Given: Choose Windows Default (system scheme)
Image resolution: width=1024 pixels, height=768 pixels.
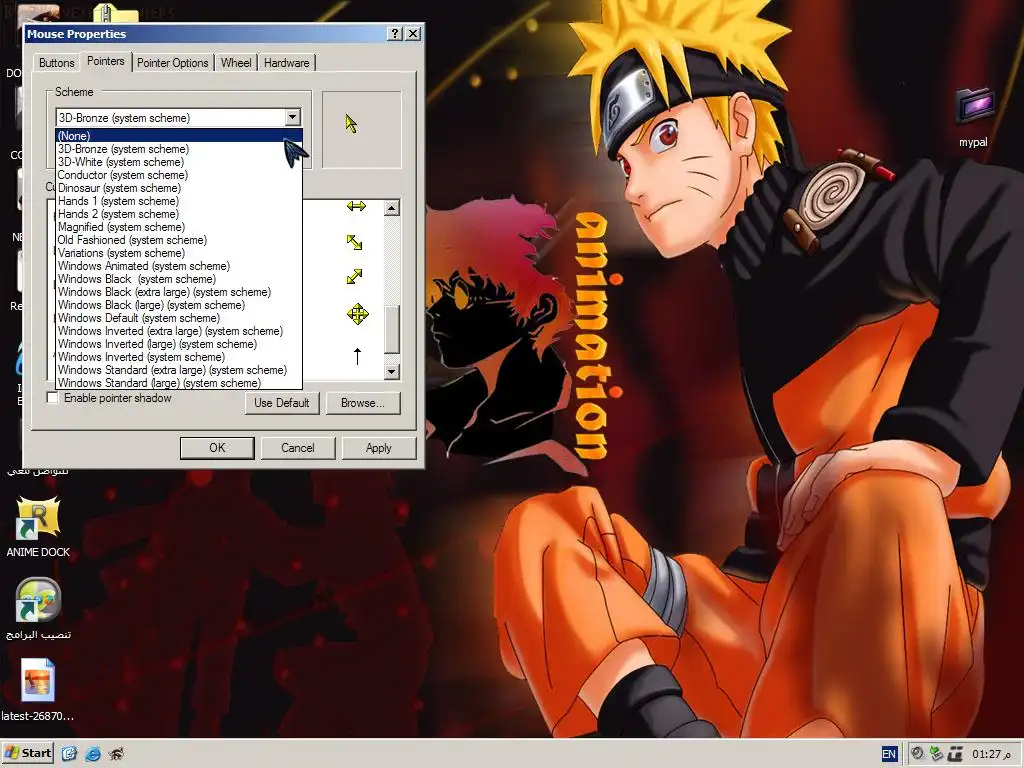Looking at the screenshot, I should pos(179,318).
